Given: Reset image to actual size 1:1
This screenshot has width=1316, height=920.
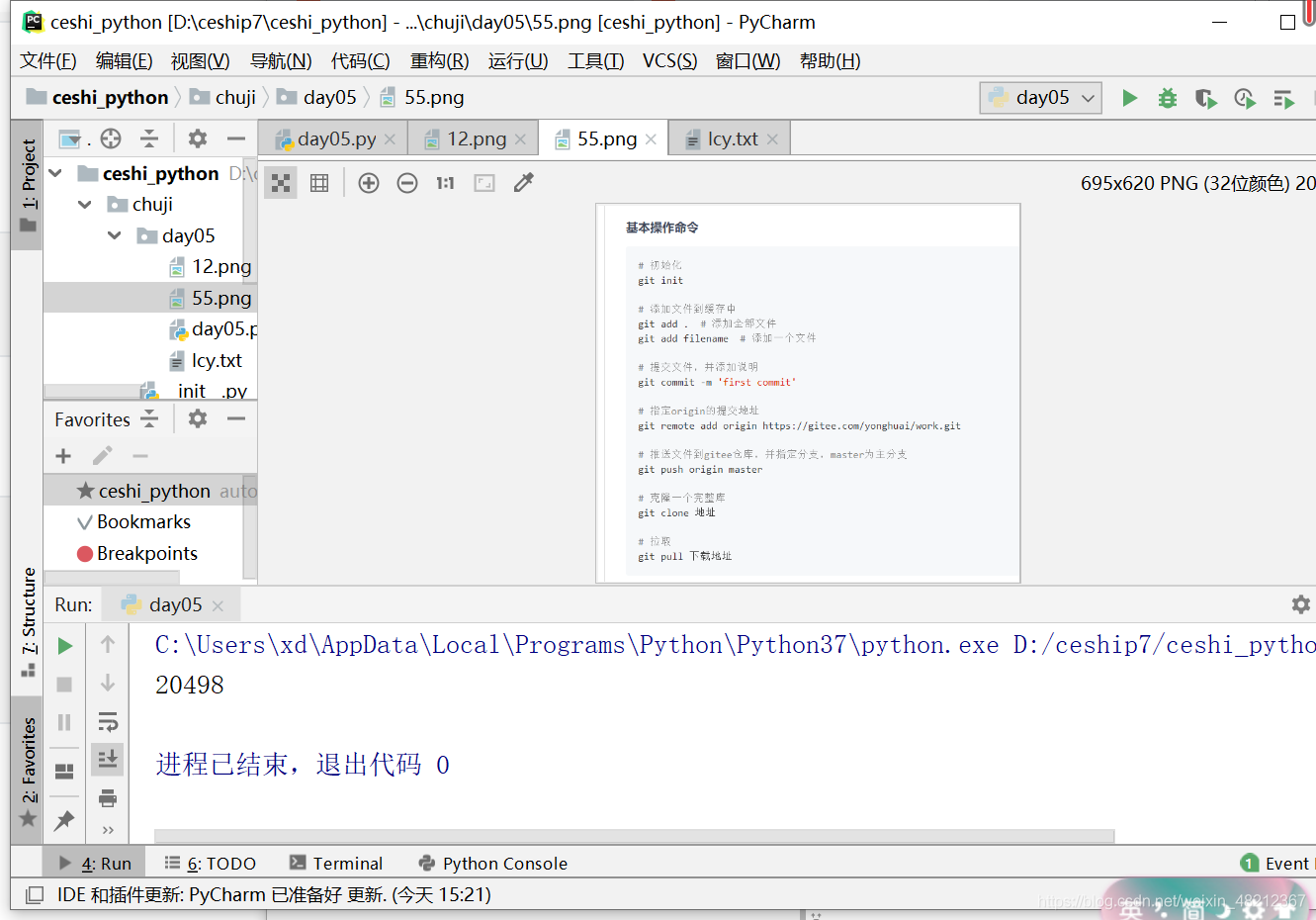Looking at the screenshot, I should click(x=445, y=183).
